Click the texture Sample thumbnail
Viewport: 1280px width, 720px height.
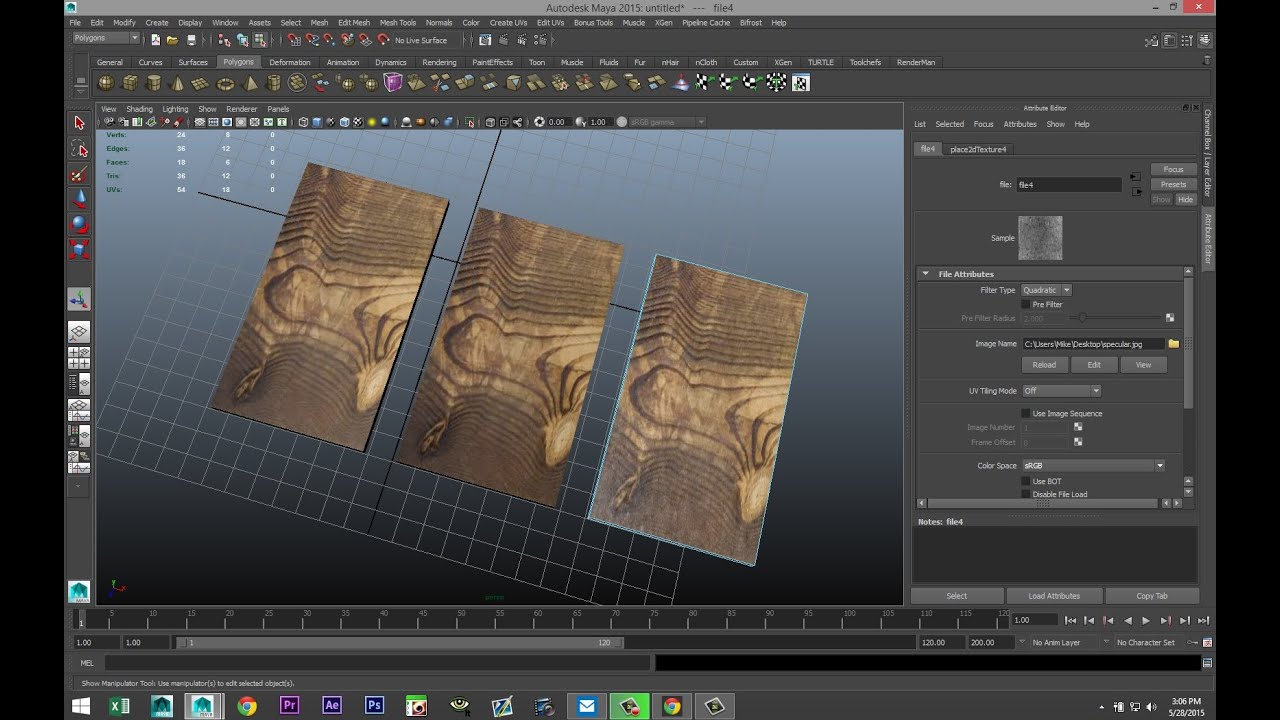[x=1040, y=238]
